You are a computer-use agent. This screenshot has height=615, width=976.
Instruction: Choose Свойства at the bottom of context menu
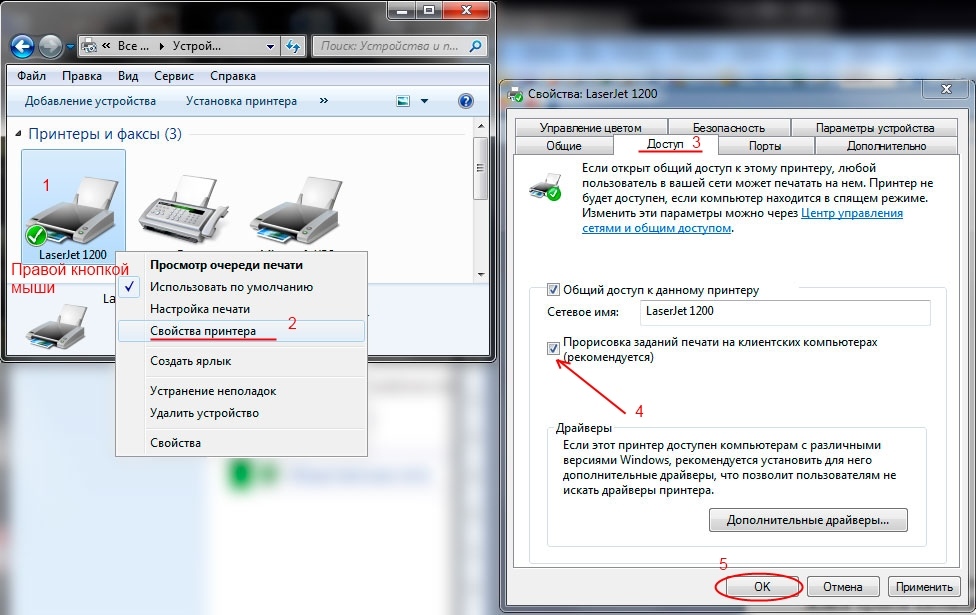242,443
